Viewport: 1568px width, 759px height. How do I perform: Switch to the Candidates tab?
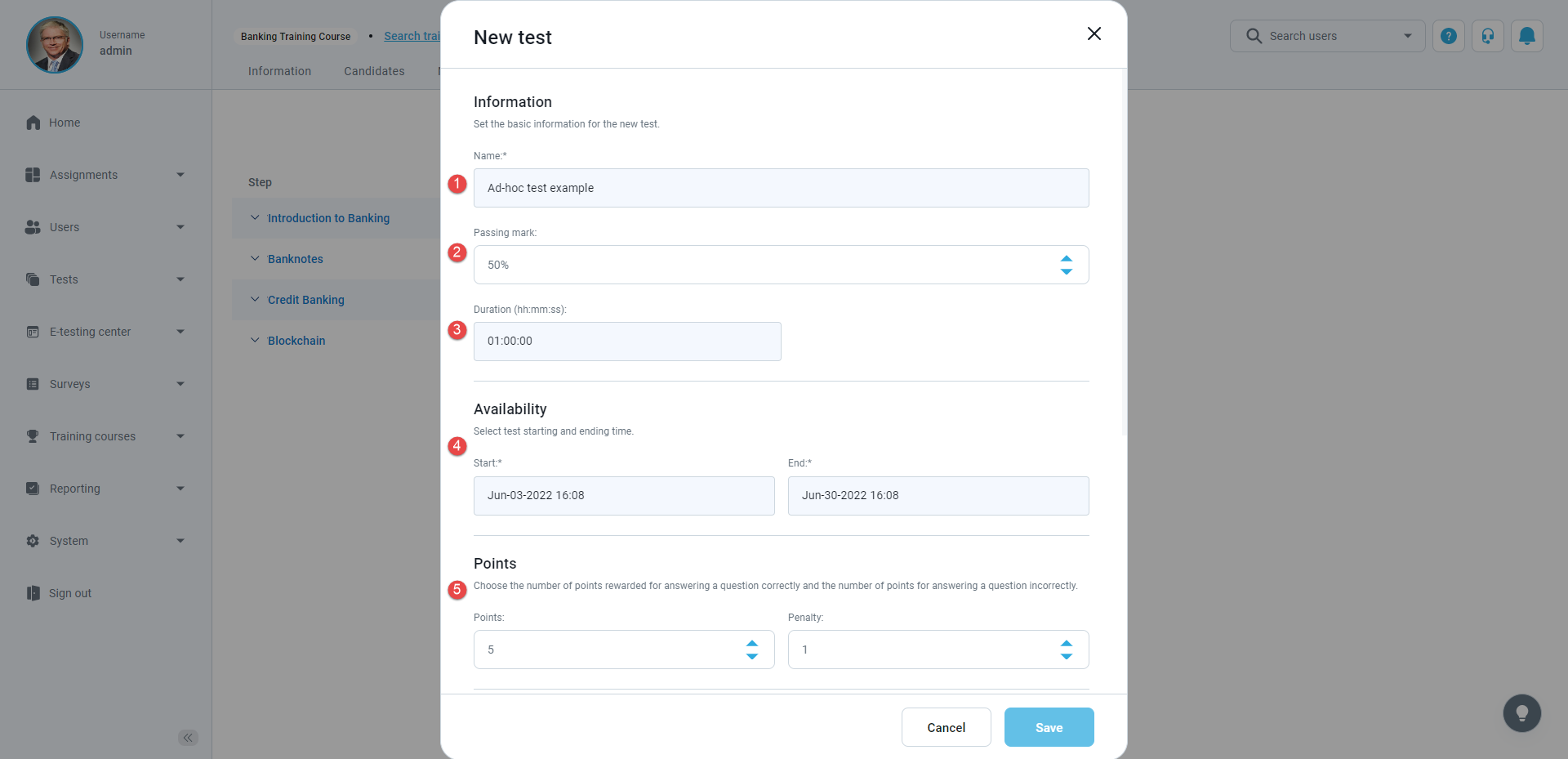click(374, 71)
